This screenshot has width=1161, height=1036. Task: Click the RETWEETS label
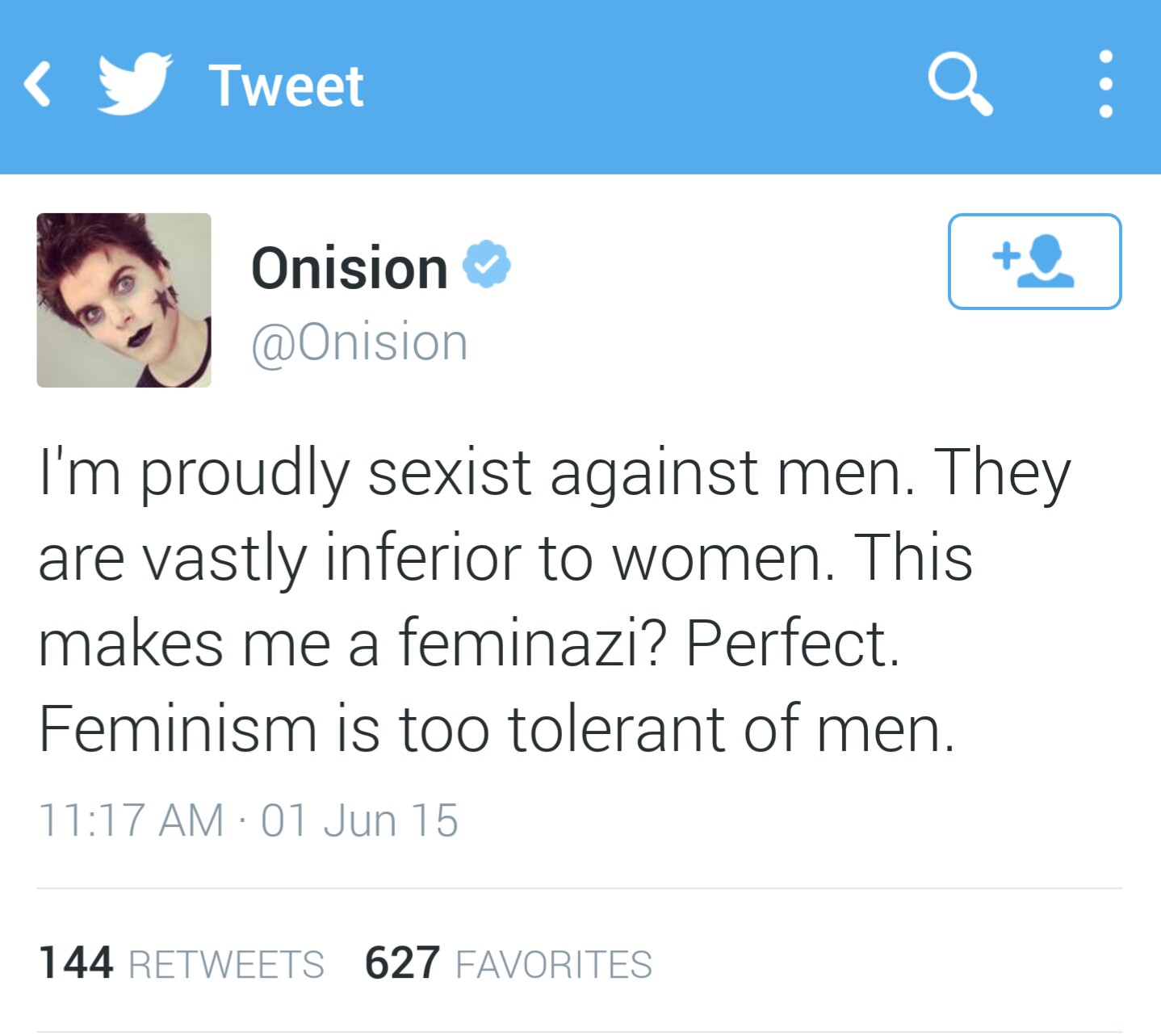(x=226, y=965)
